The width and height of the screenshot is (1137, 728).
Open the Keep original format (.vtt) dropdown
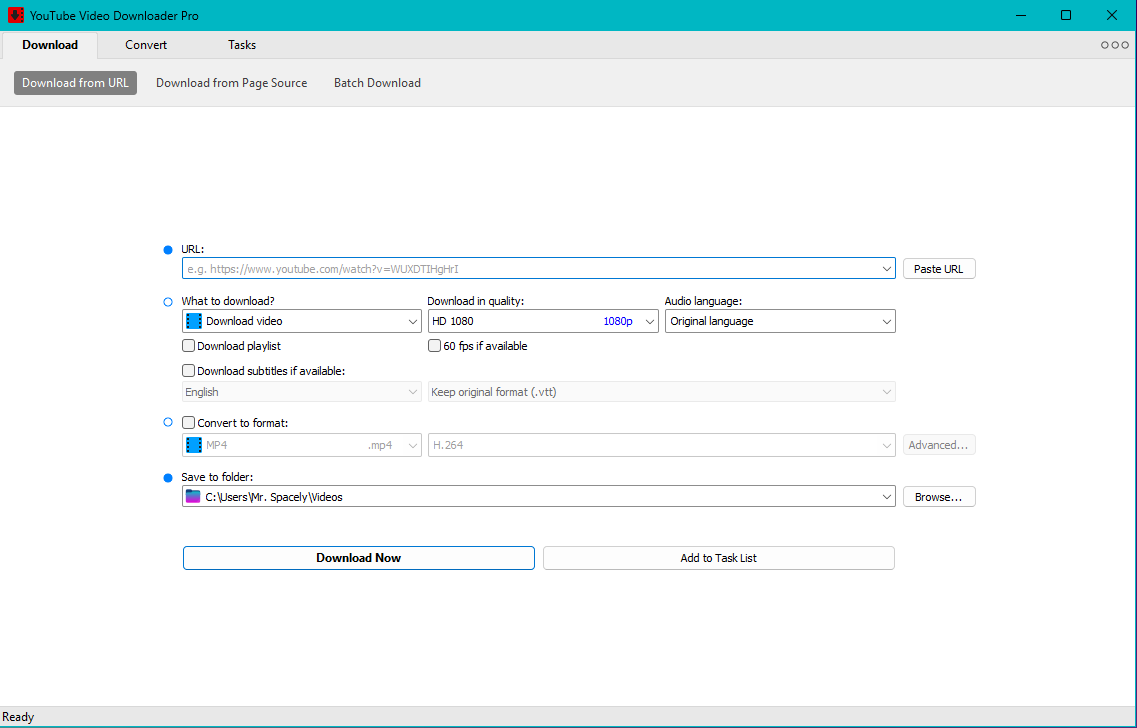(661, 392)
